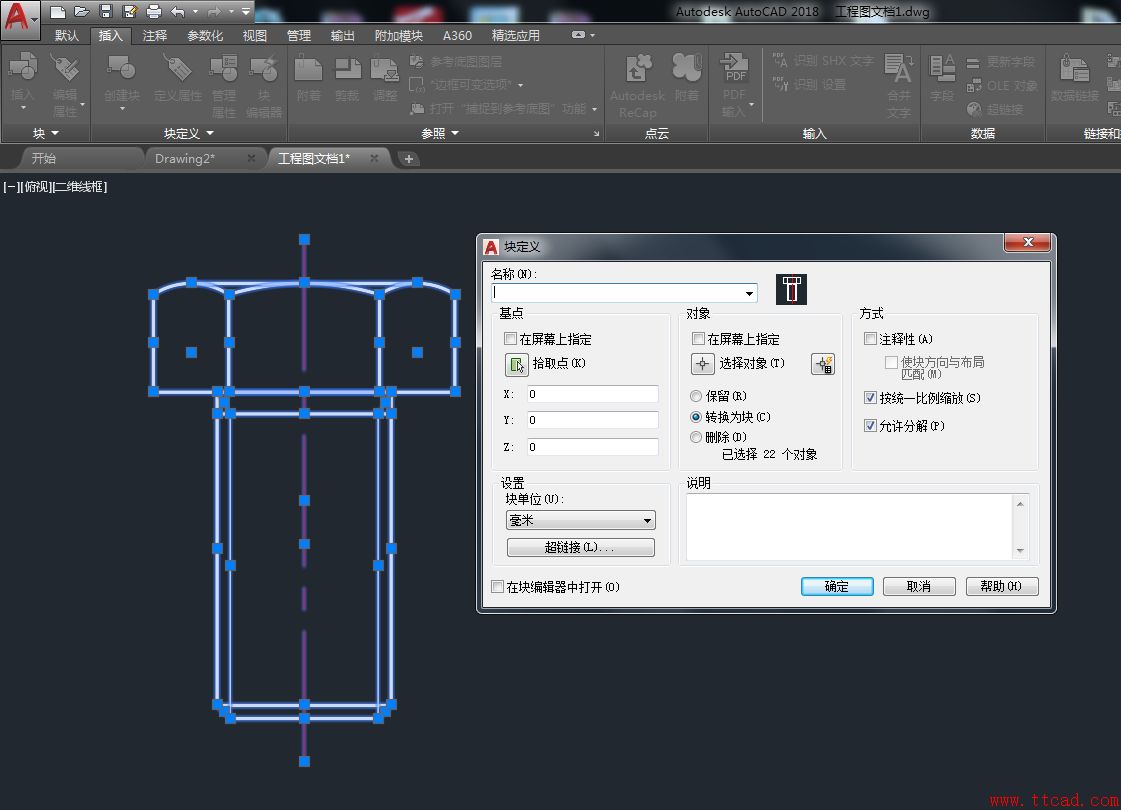Click the description box scroll down arrow
Viewport: 1121px width, 810px height.
(x=1020, y=551)
